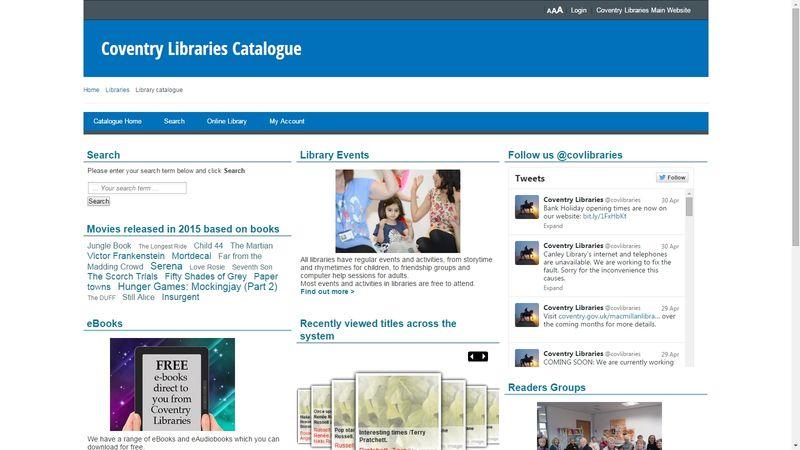The height and width of the screenshot is (450, 800).
Task: Click the carousel next arrow
Action: 483,356
